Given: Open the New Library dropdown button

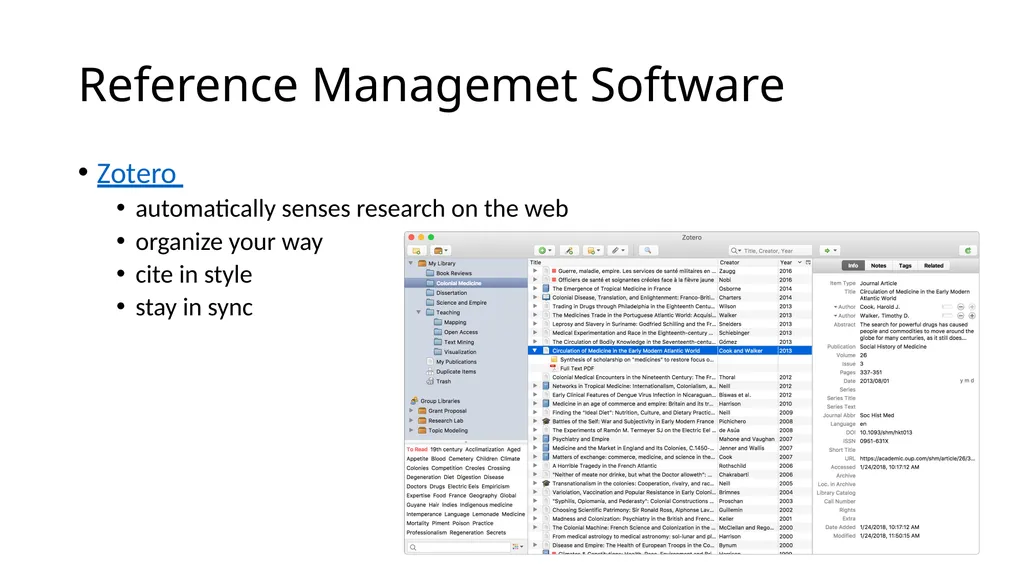Looking at the screenshot, I should [x=441, y=251].
